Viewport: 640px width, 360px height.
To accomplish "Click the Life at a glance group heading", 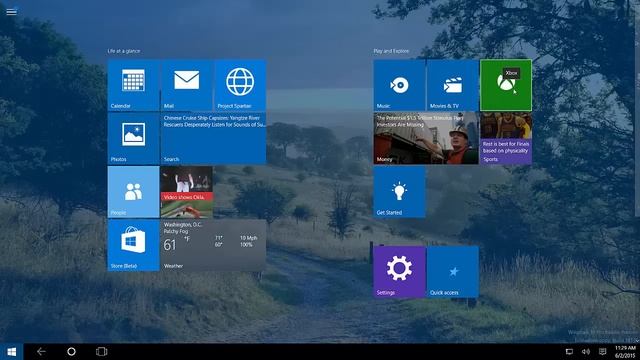I will point(124,51).
